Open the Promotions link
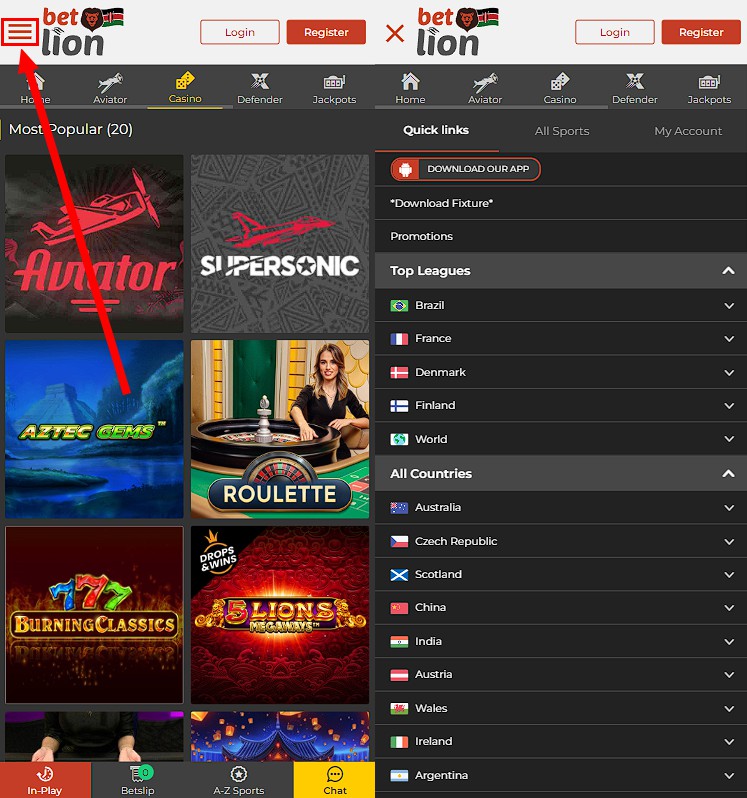 click(x=421, y=237)
